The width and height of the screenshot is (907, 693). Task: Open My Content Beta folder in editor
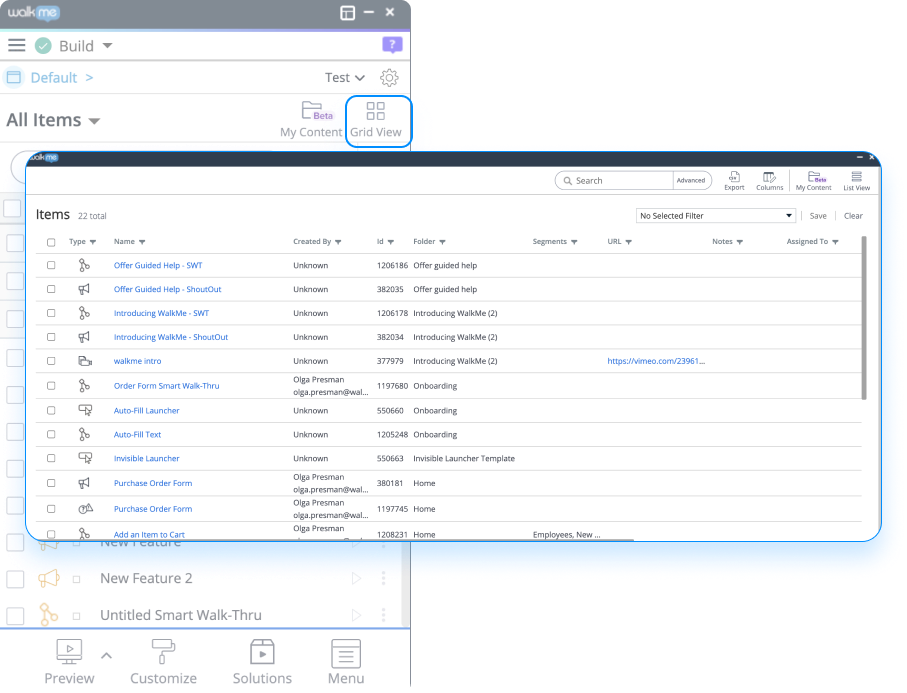pyautogui.click(x=312, y=120)
